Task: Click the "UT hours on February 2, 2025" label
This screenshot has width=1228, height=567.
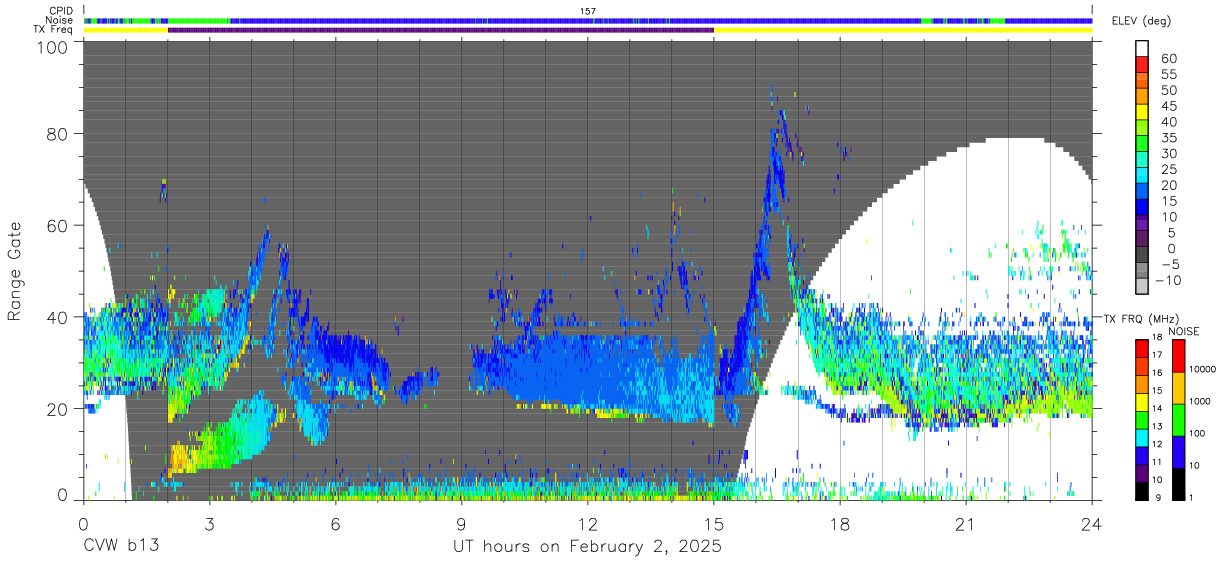Action: point(588,547)
